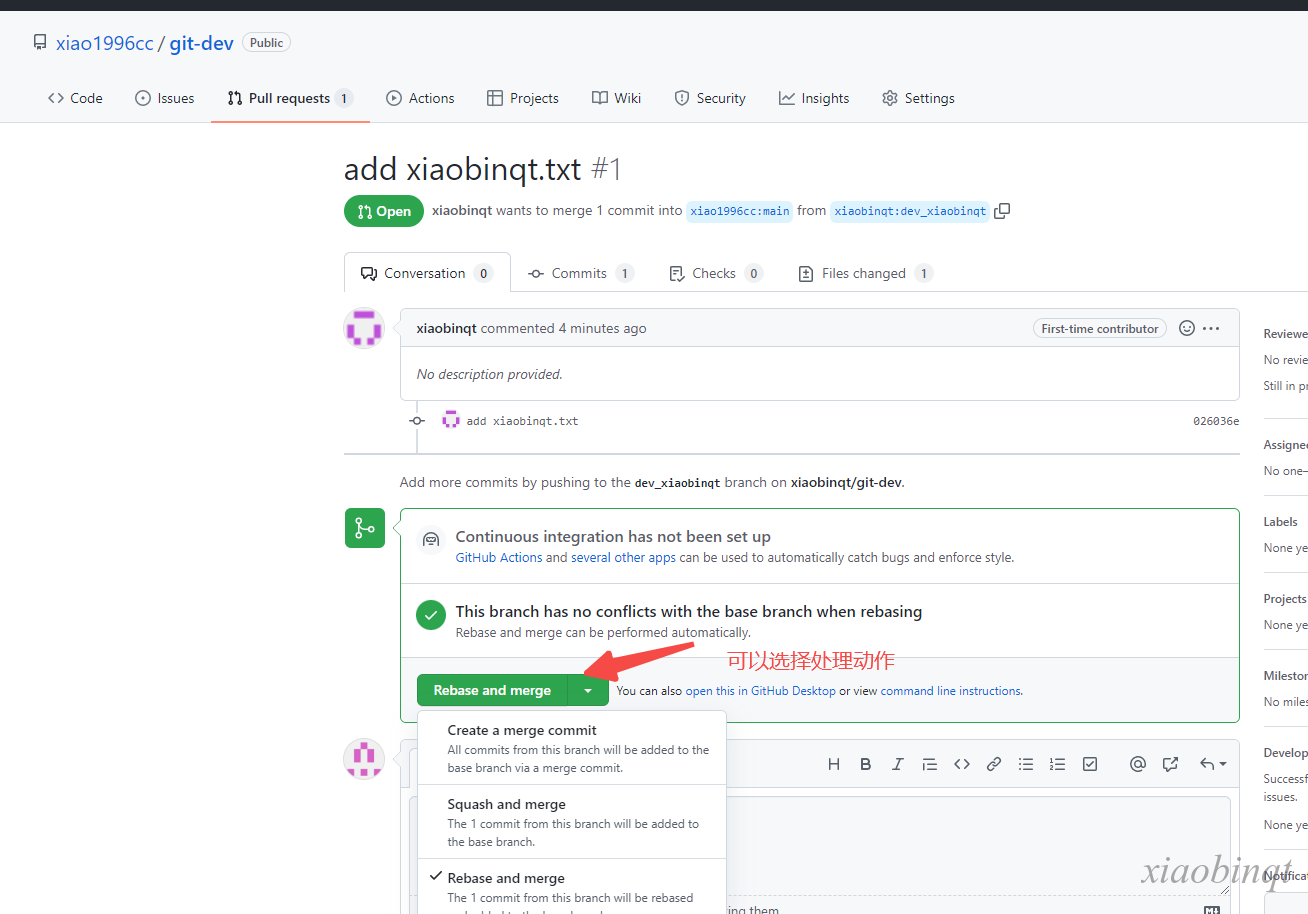Switch to the Files changed tab
This screenshot has width=1308, height=914.
pyautogui.click(x=865, y=273)
